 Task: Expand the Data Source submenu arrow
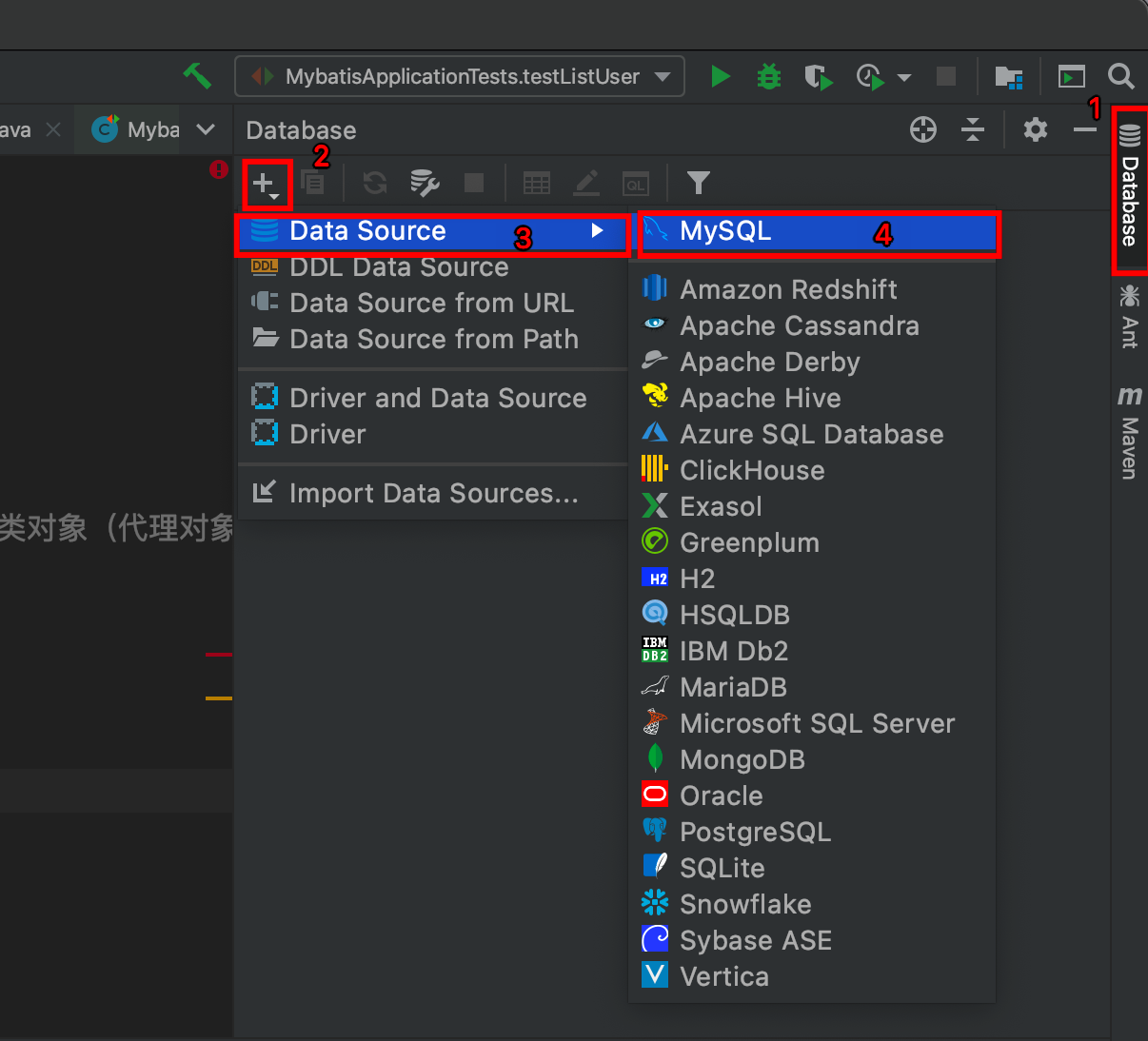(597, 230)
